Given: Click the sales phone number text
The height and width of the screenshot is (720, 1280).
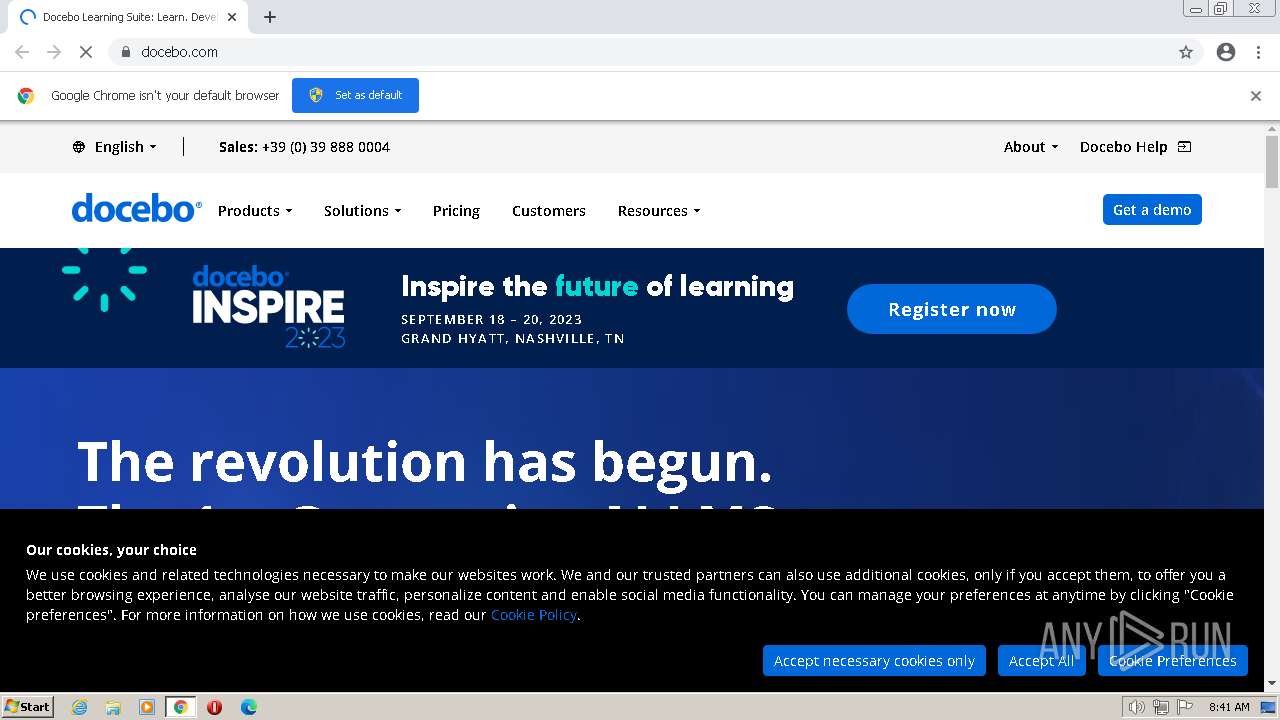Looking at the screenshot, I should coord(326,147).
